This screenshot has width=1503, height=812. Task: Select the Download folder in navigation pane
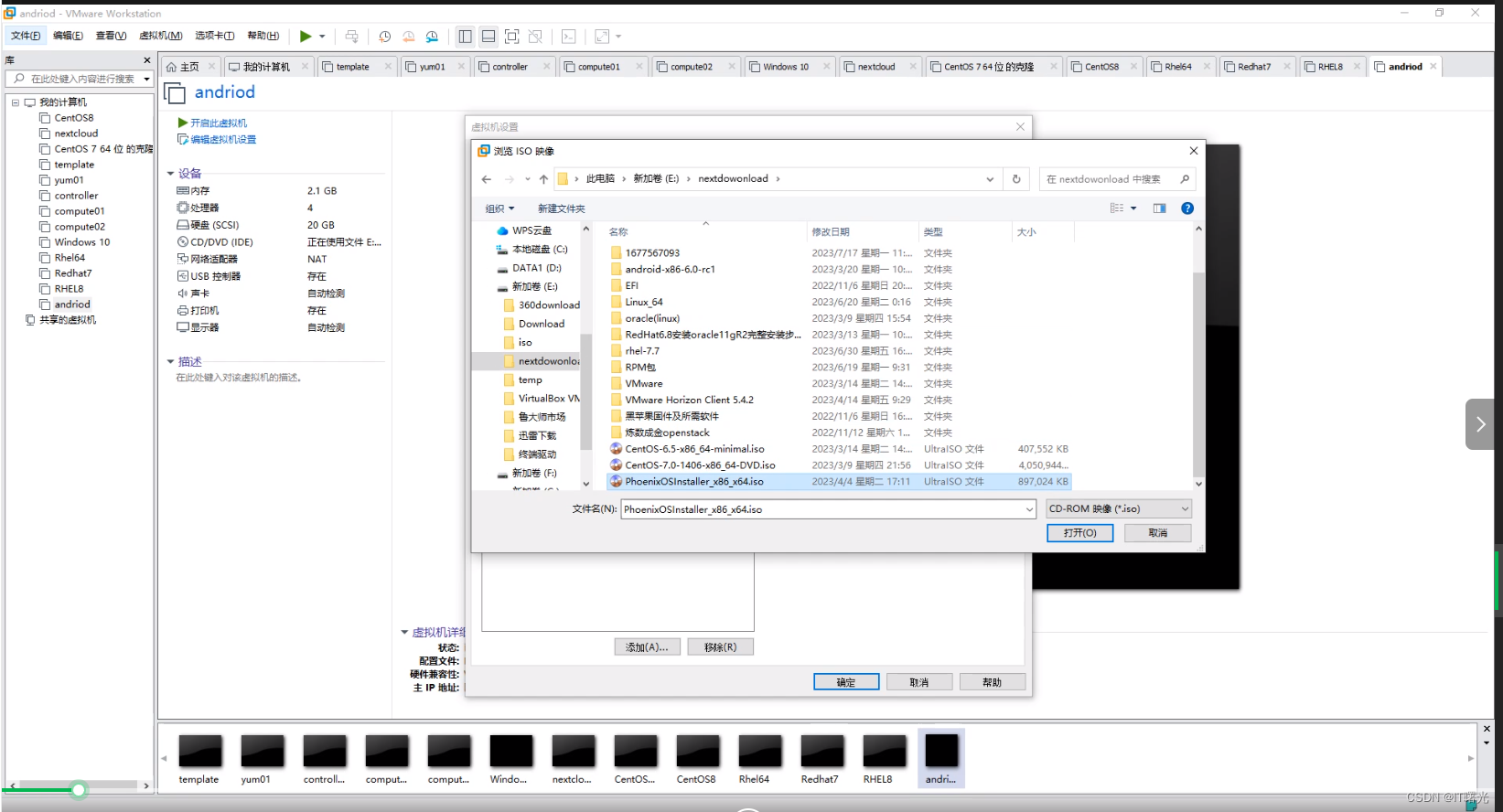tap(542, 324)
